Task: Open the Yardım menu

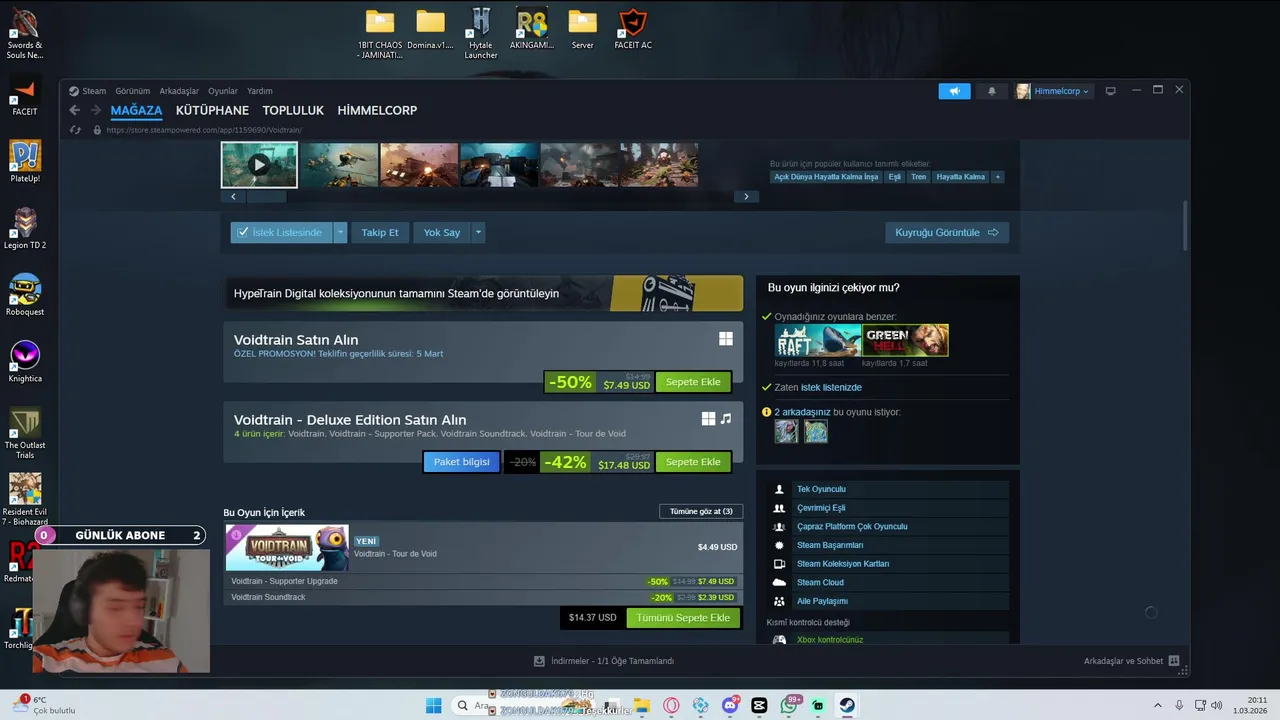Action: pyautogui.click(x=260, y=91)
